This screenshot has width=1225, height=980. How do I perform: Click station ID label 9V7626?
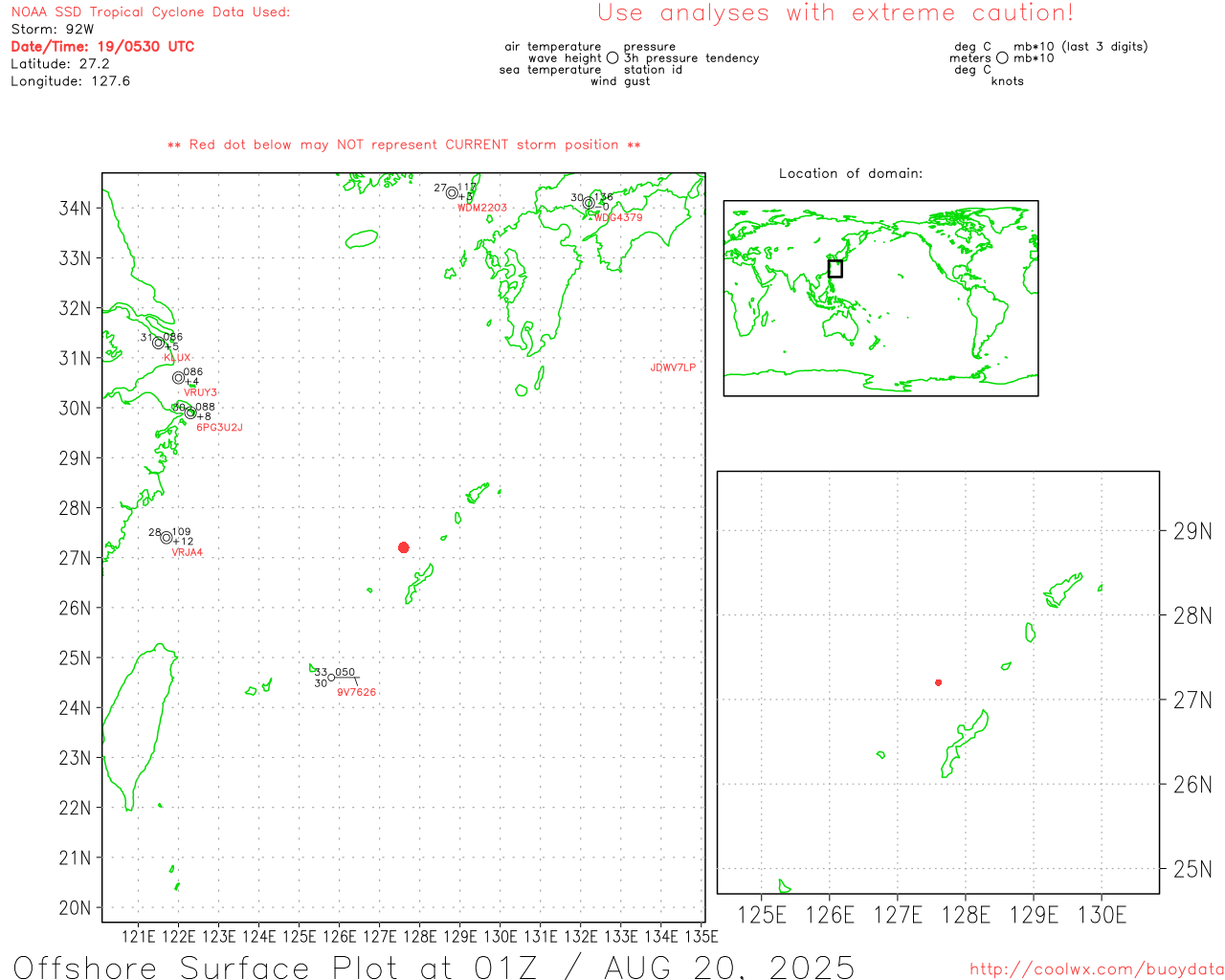coord(356,693)
